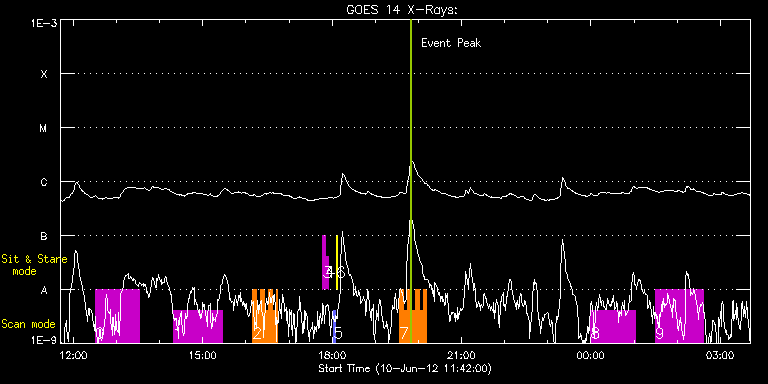
Task: Click the orange scan block labeled 2
Action: tap(265, 316)
